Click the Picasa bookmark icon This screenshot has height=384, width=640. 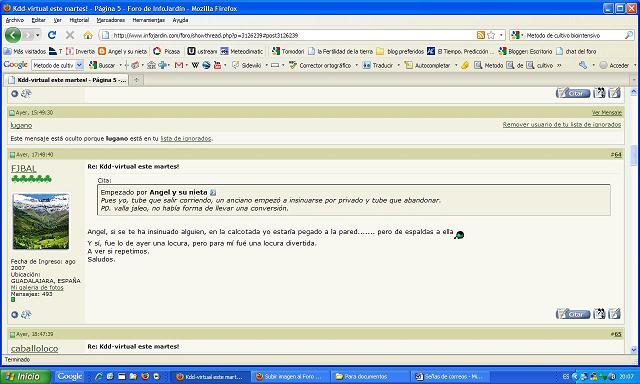(157, 51)
